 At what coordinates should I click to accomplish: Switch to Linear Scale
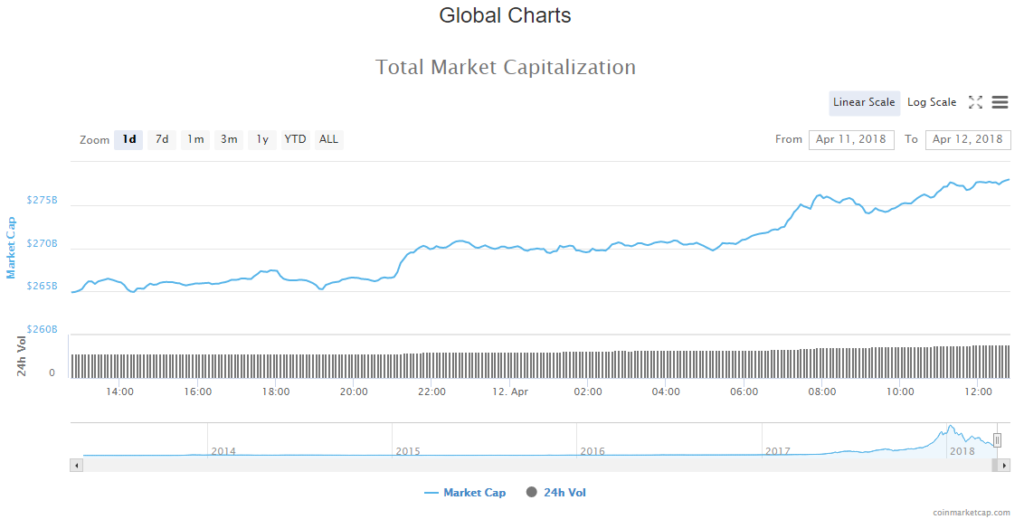[x=864, y=102]
